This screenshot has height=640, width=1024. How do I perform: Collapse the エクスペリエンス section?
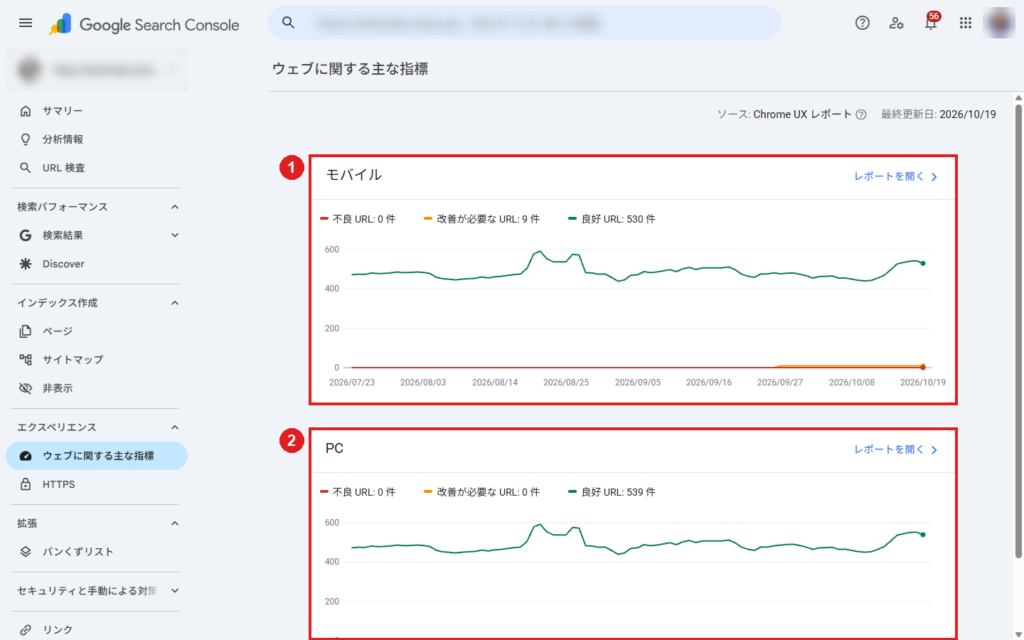[x=175, y=427]
